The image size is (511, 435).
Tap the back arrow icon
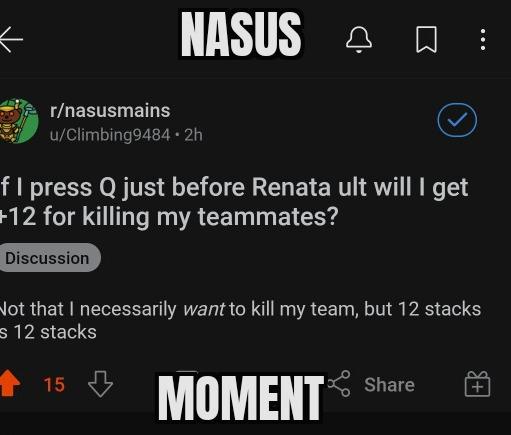point(11,39)
